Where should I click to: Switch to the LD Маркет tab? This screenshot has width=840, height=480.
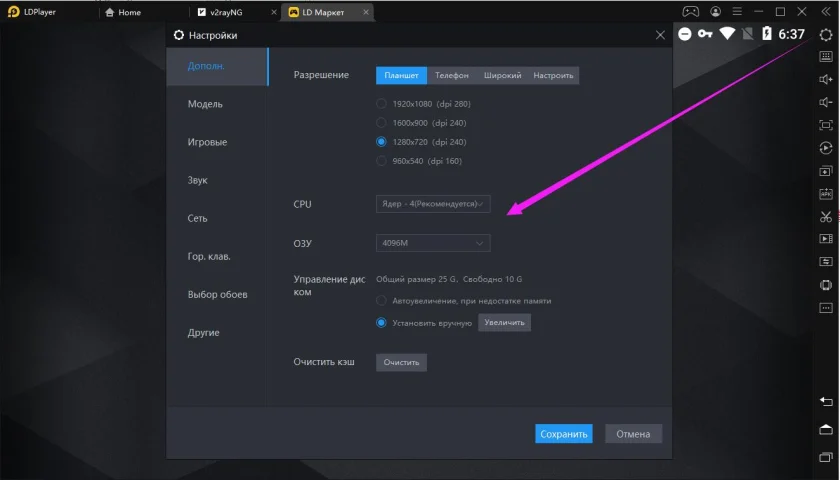(x=323, y=12)
